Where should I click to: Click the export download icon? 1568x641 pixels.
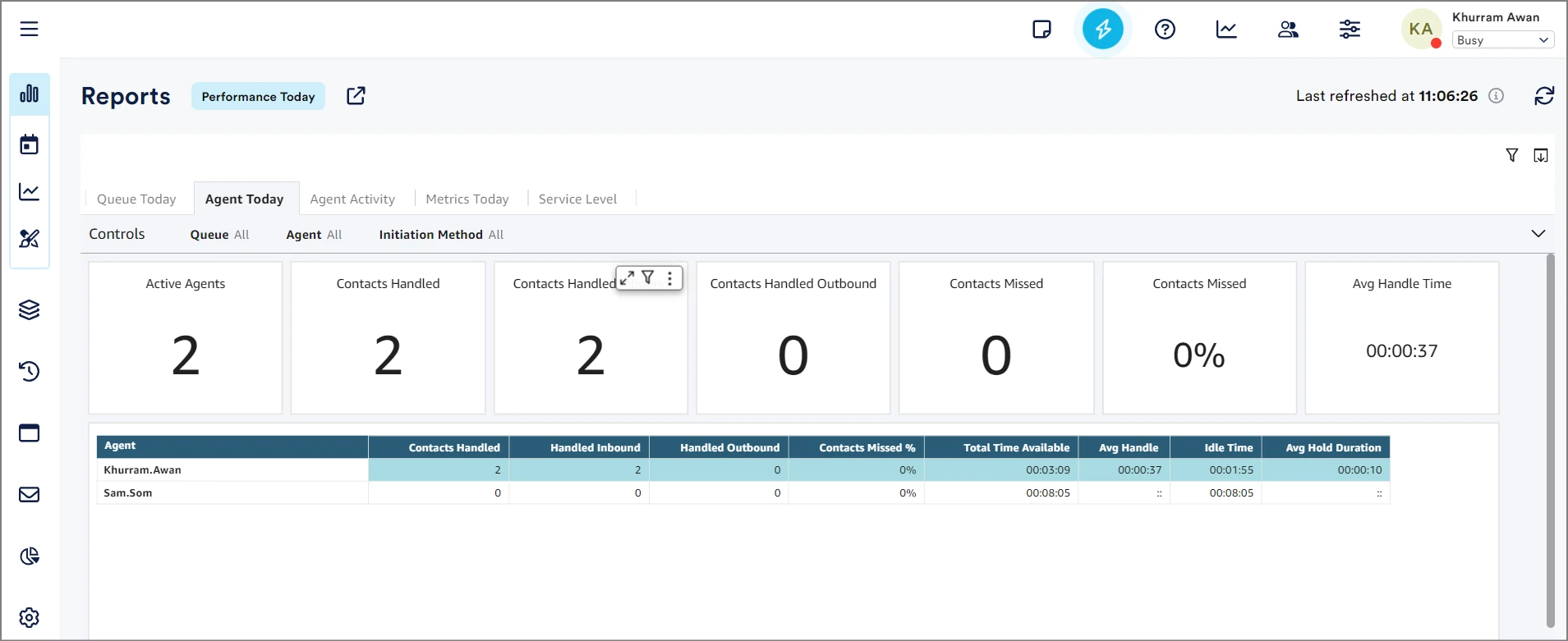tap(1541, 155)
